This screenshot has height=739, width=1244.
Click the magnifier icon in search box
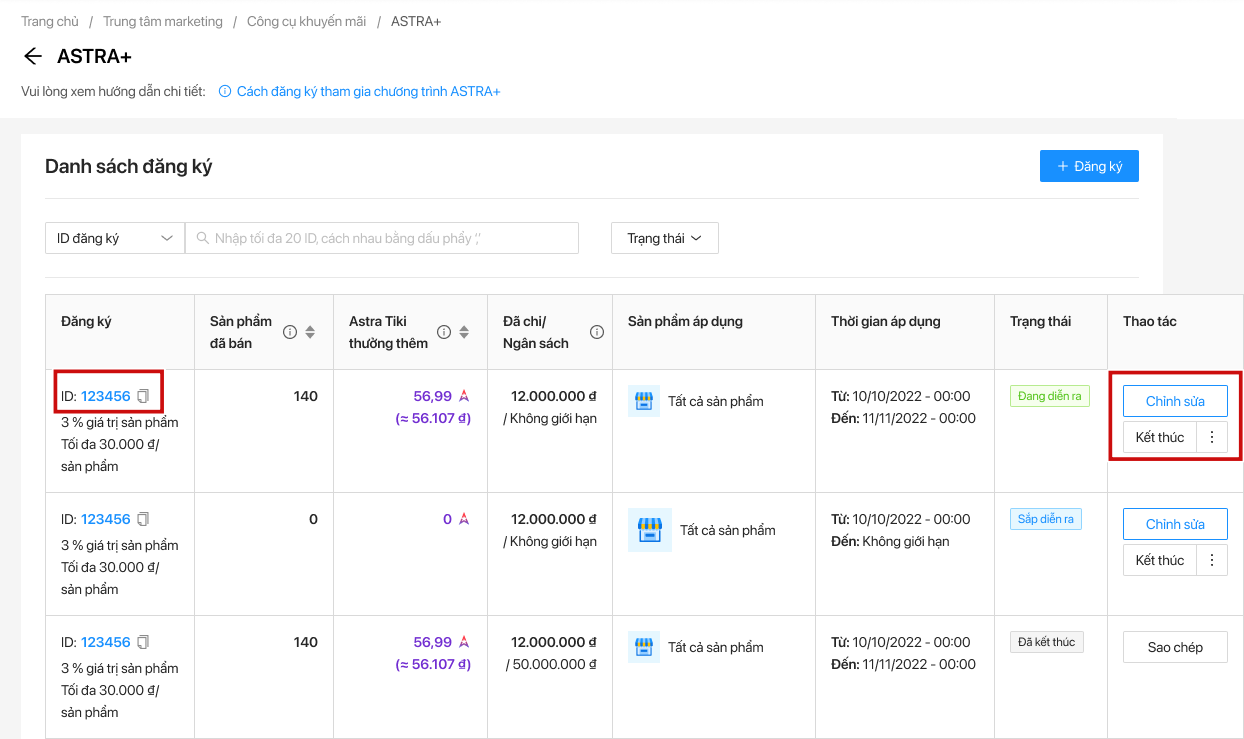[203, 238]
